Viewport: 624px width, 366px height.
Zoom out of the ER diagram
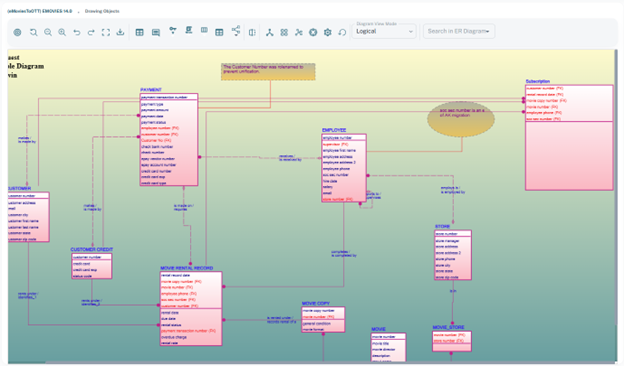tap(48, 32)
